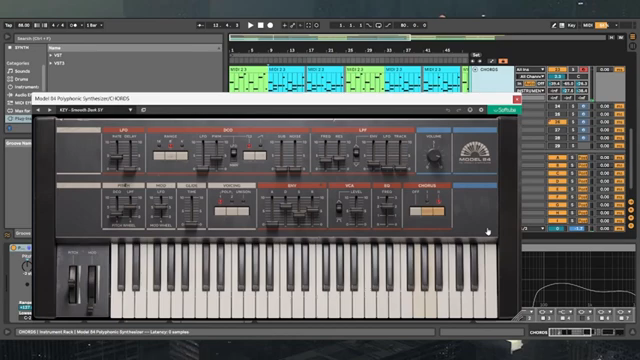Enable CHORUS II button
This screenshot has height=360, width=640.
[439, 211]
